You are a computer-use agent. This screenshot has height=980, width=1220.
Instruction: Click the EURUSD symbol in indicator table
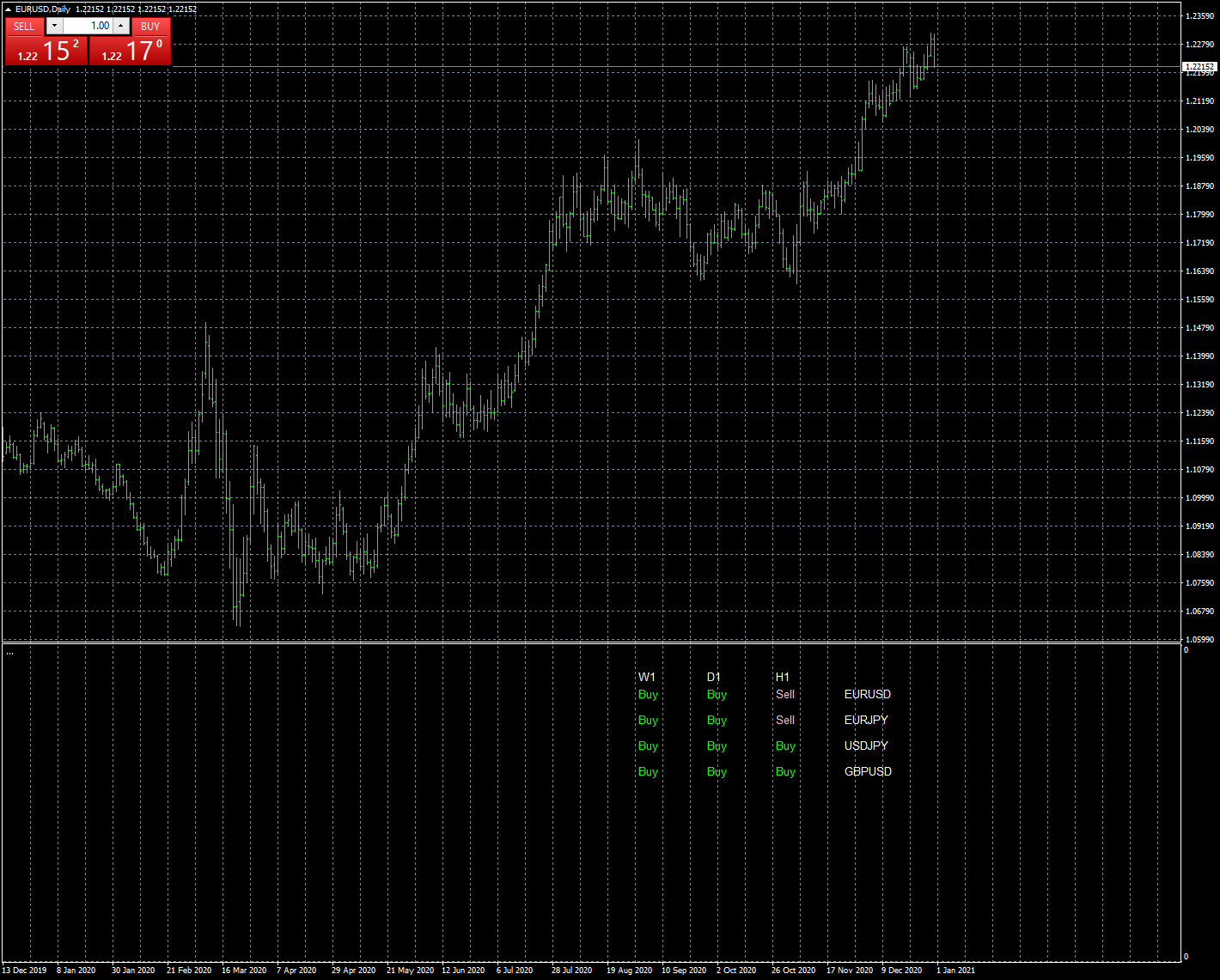[x=868, y=694]
